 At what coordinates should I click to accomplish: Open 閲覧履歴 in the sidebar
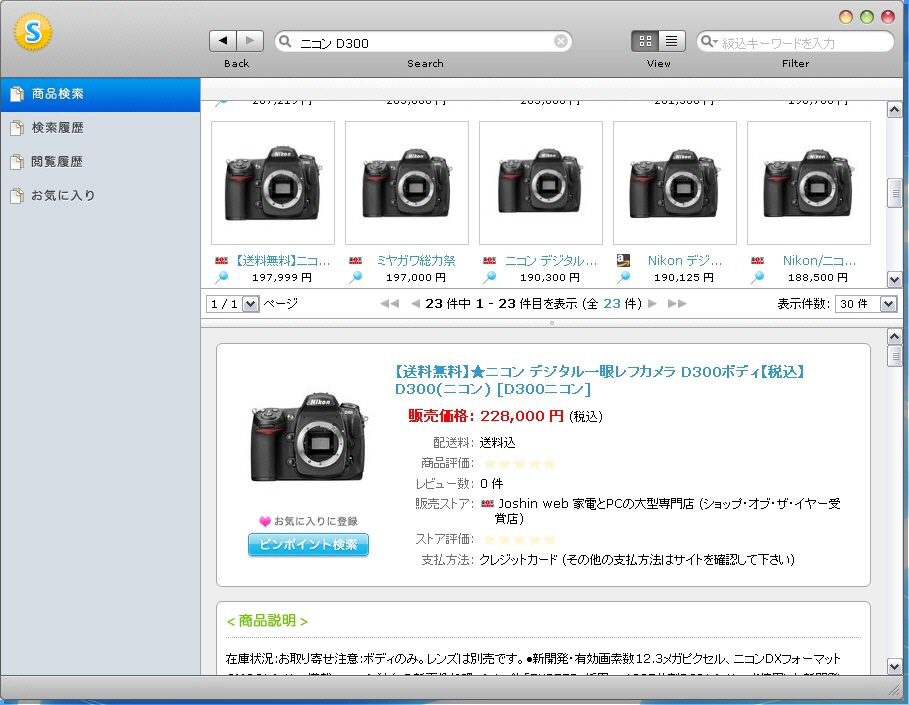100,162
